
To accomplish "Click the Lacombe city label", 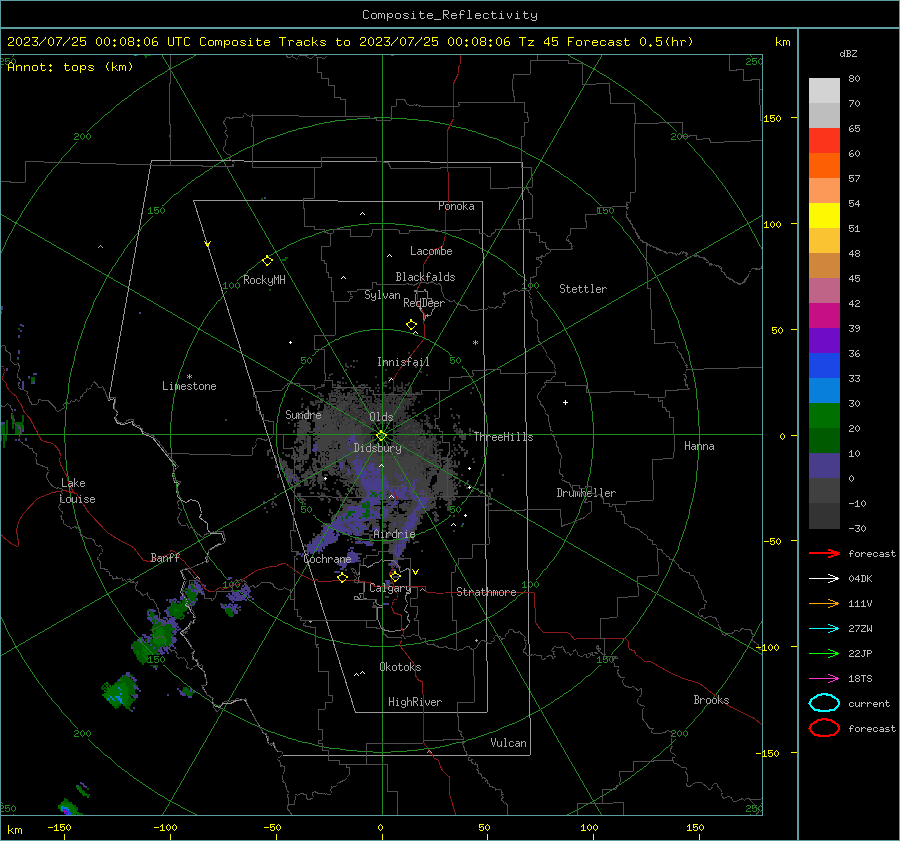I will 431,251.
